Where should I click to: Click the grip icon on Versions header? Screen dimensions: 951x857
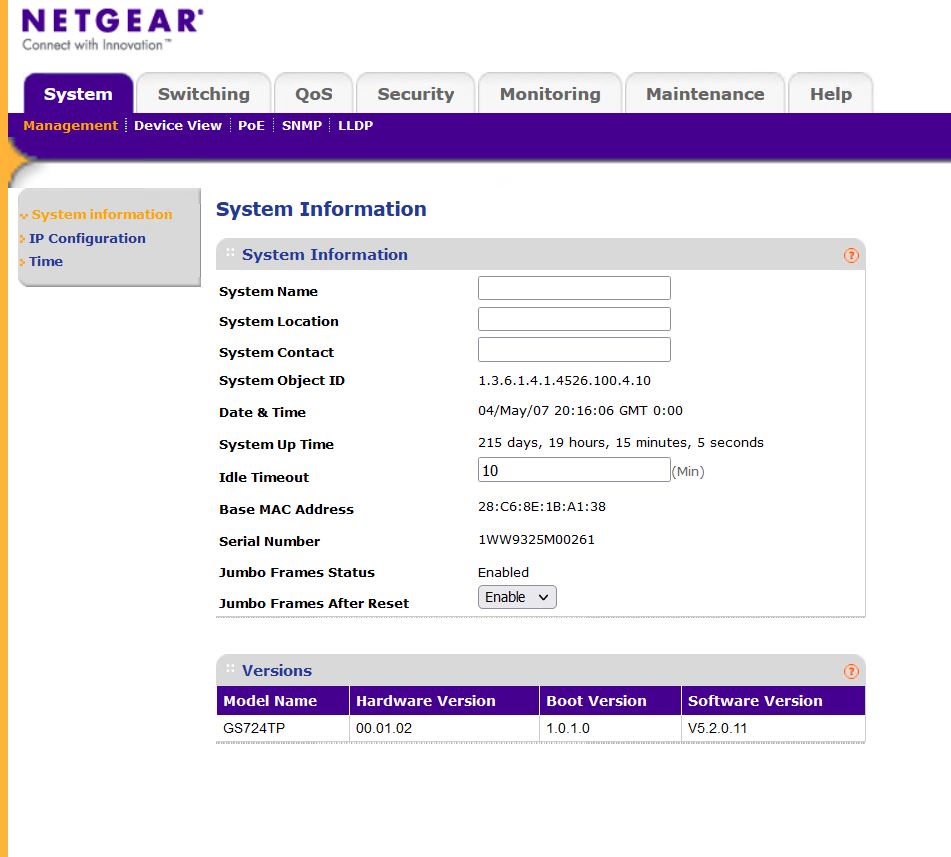coord(232,670)
